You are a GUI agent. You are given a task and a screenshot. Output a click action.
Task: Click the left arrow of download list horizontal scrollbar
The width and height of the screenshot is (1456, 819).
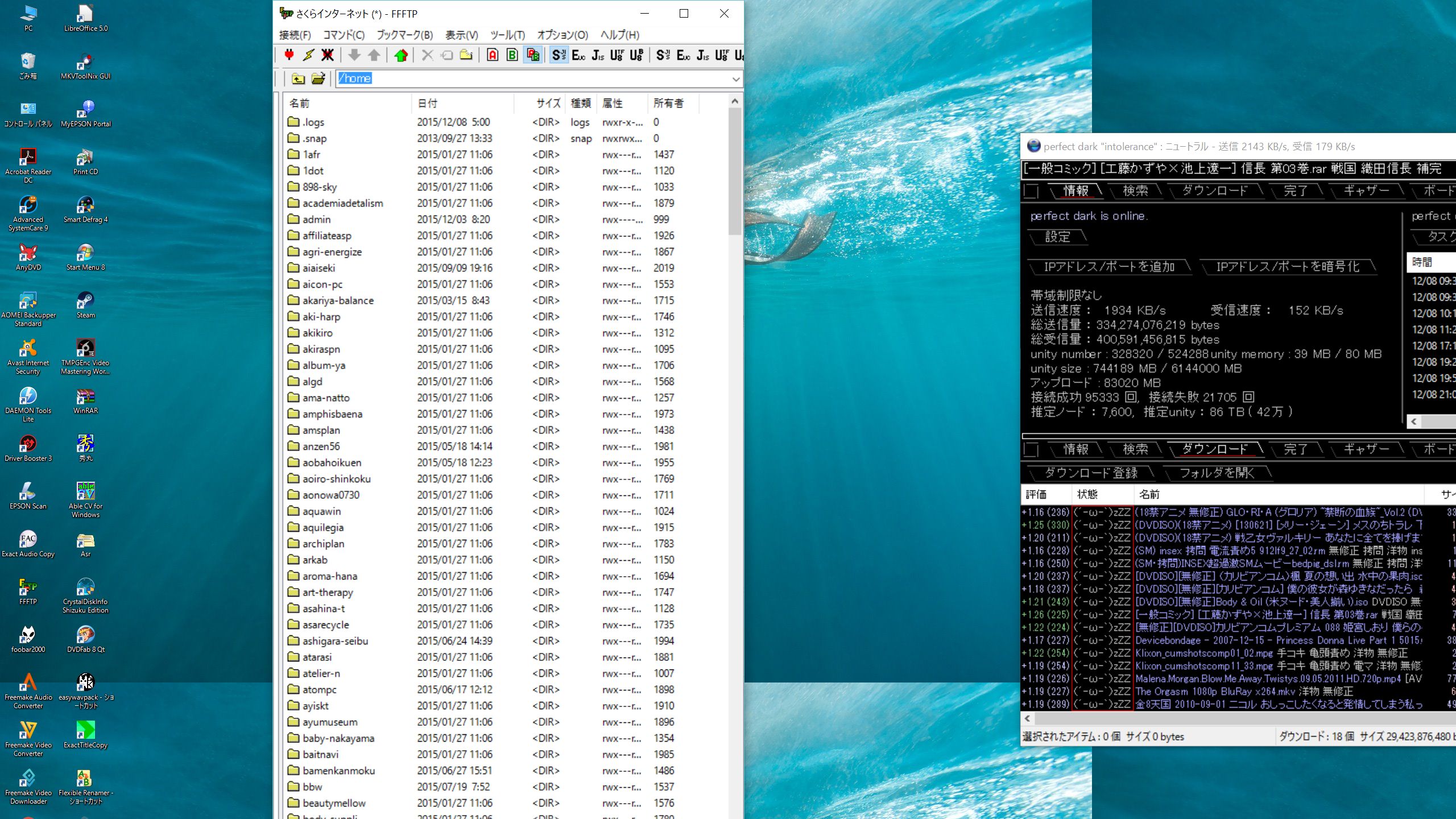click(1027, 718)
